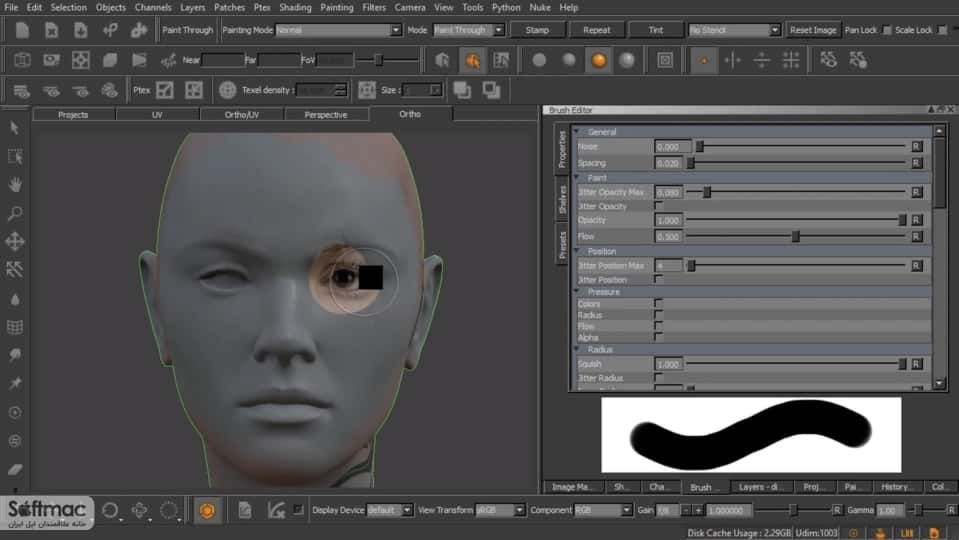This screenshot has width=959, height=540.
Task: Select the eraser tool at toolbar bottom
Action: [x=15, y=469]
